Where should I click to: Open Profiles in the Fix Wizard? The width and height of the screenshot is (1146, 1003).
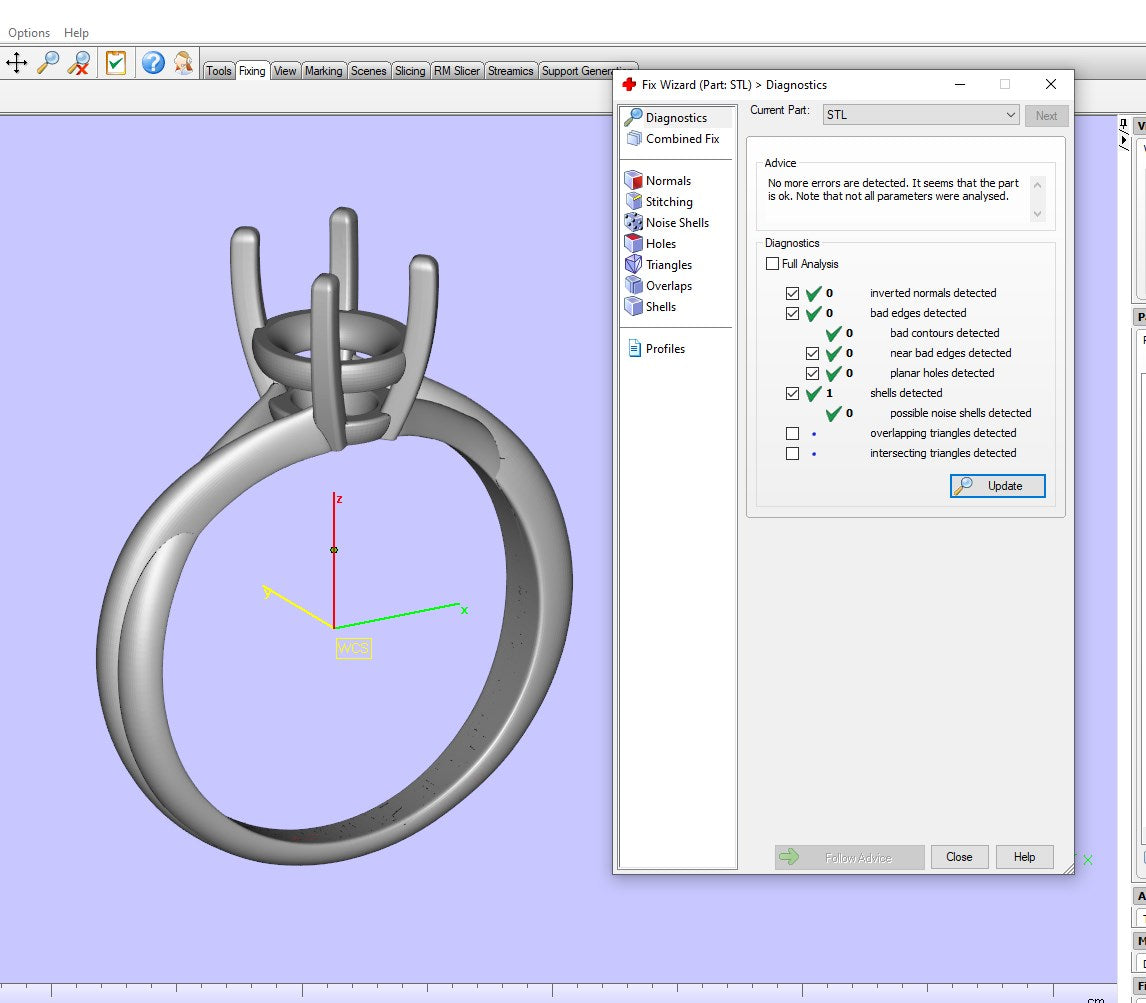[x=664, y=349]
